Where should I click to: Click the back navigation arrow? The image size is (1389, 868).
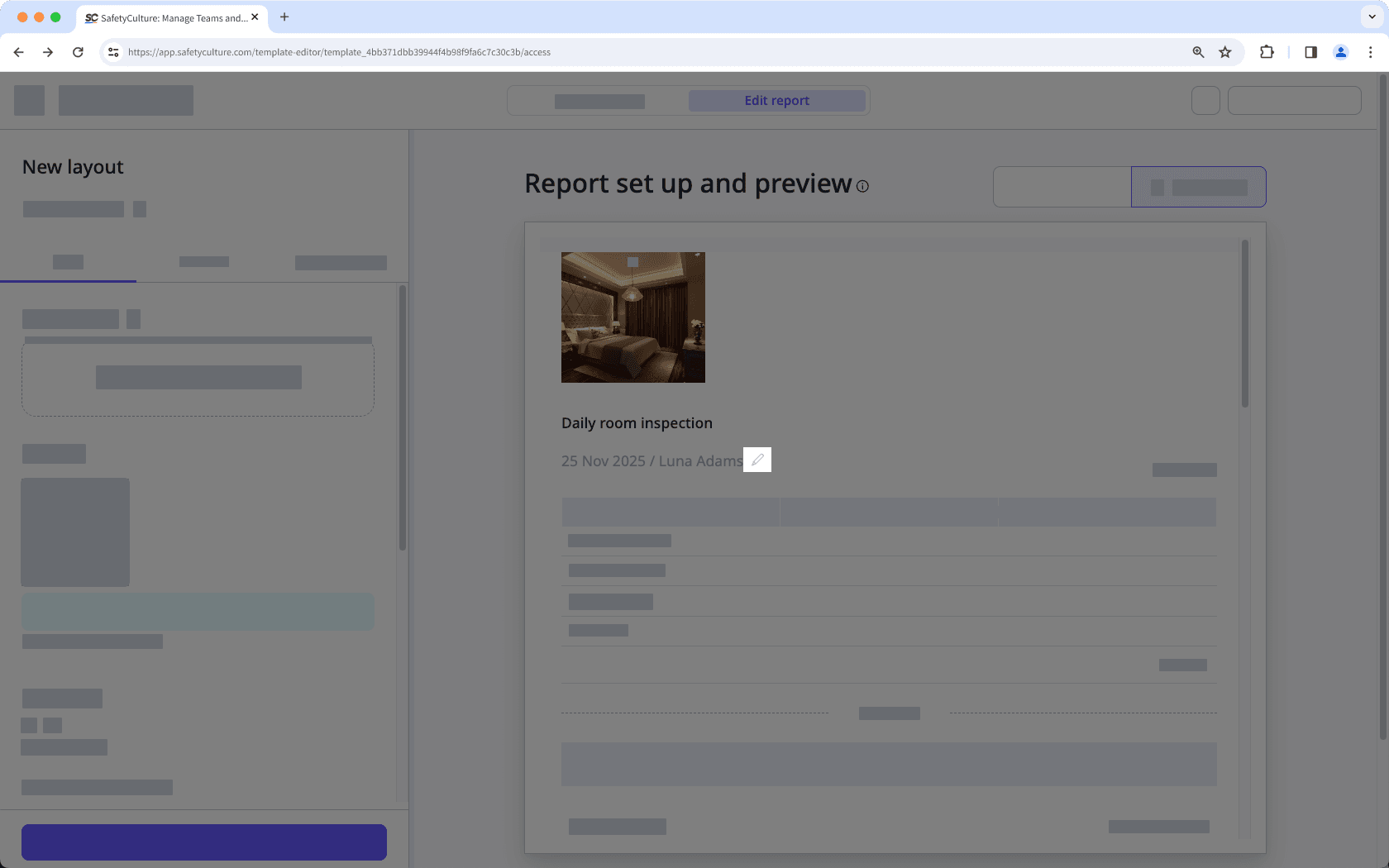18,51
